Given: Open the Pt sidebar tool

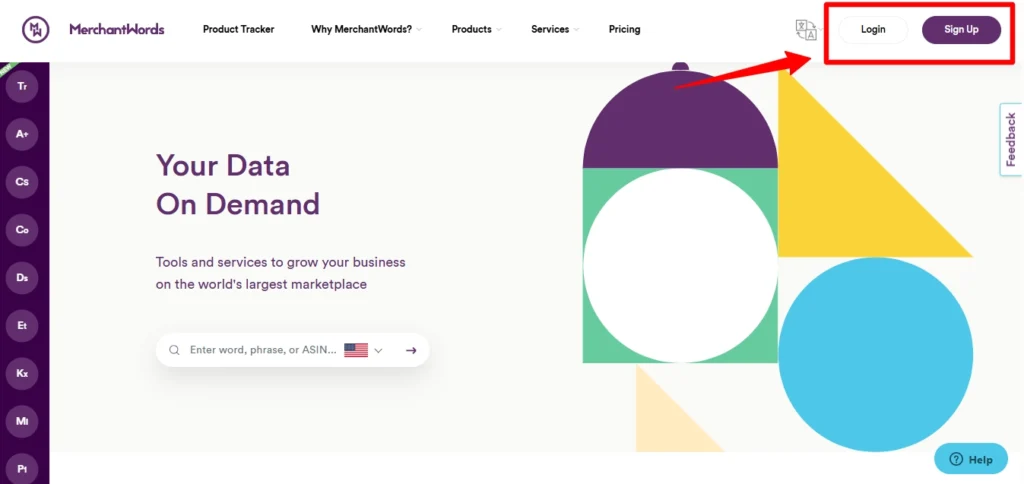Looking at the screenshot, I should 22,469.
